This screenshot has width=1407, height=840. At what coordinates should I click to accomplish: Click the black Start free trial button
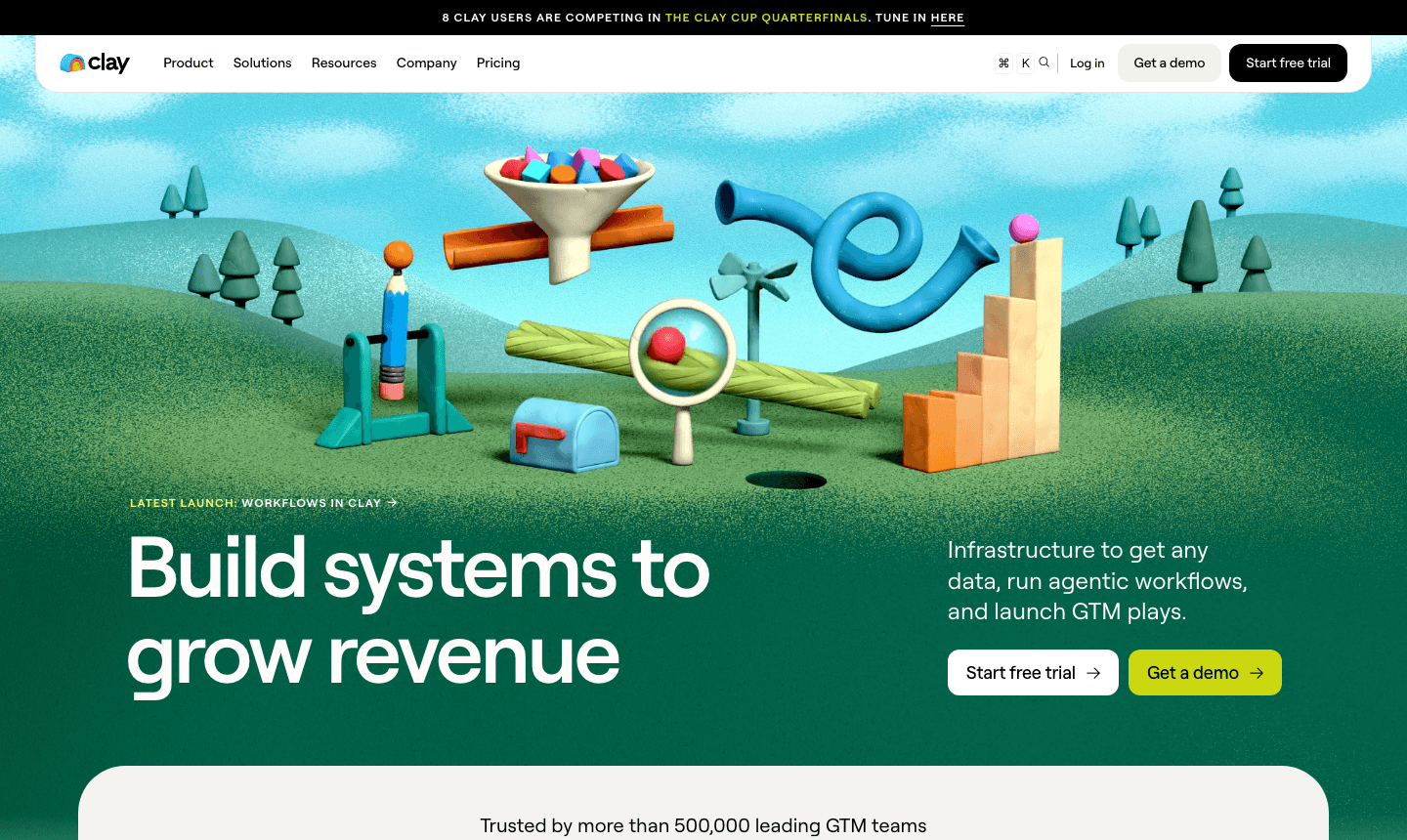1288,63
